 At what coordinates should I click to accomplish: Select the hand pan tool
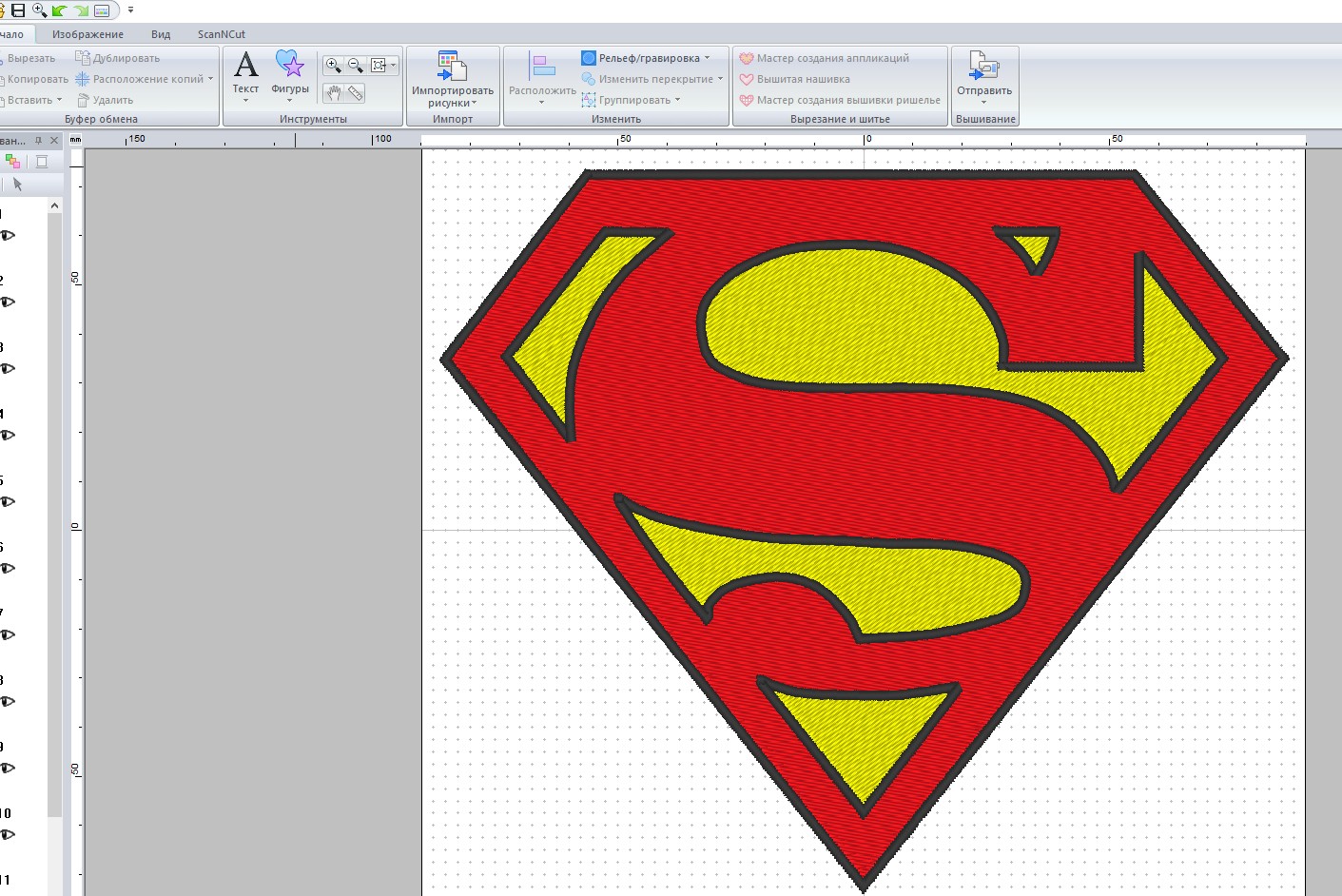coord(333,93)
